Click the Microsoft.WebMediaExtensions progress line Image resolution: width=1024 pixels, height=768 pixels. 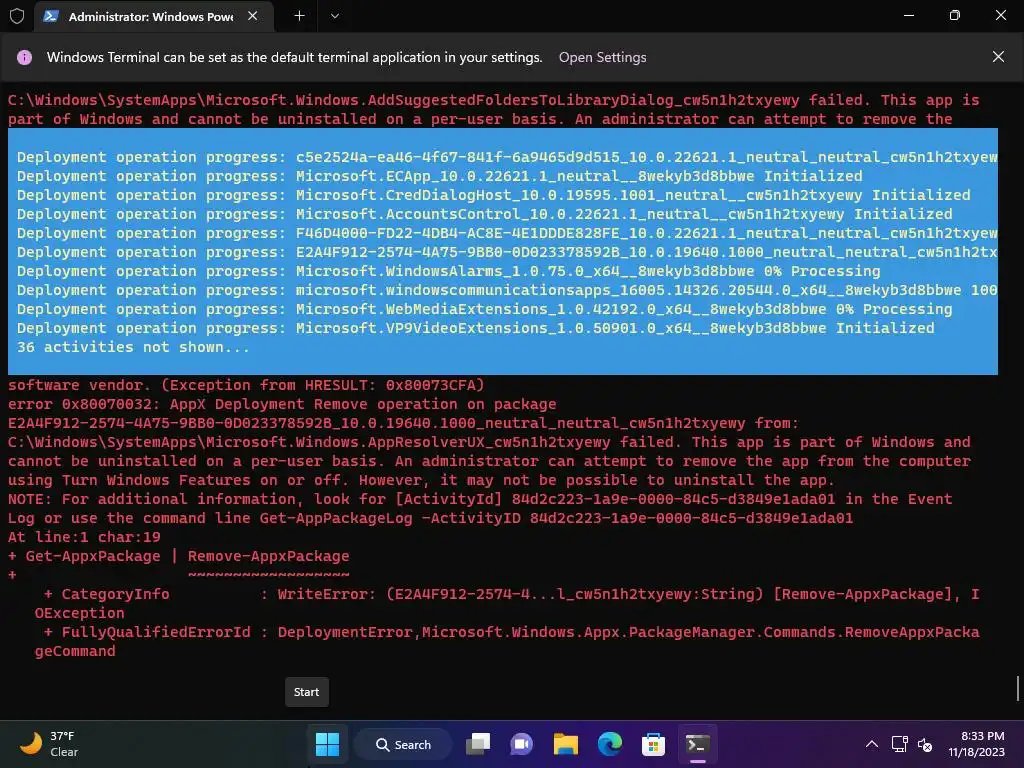click(485, 310)
